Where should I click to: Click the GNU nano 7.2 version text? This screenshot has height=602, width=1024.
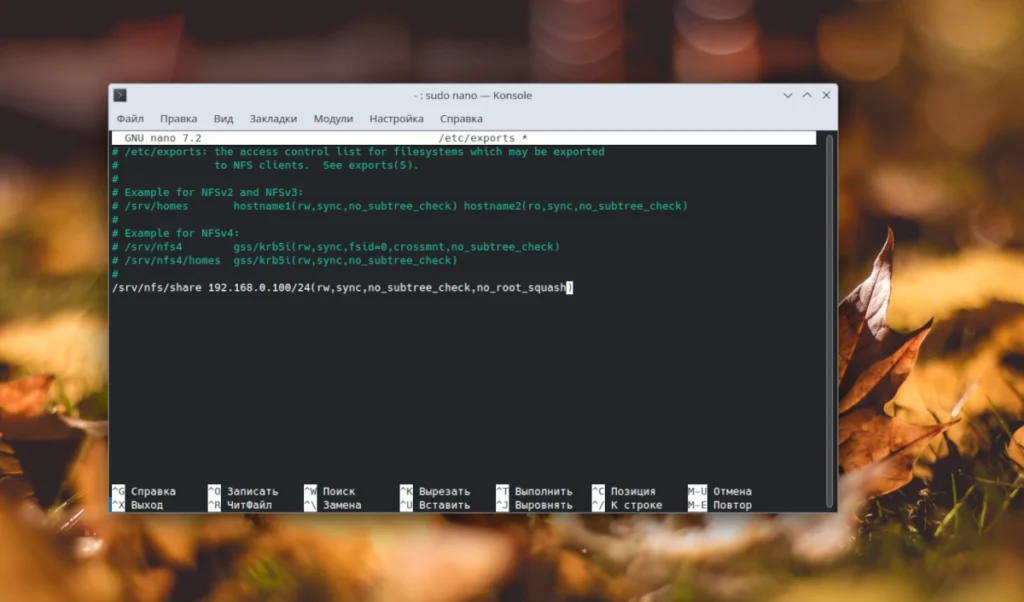(163, 138)
